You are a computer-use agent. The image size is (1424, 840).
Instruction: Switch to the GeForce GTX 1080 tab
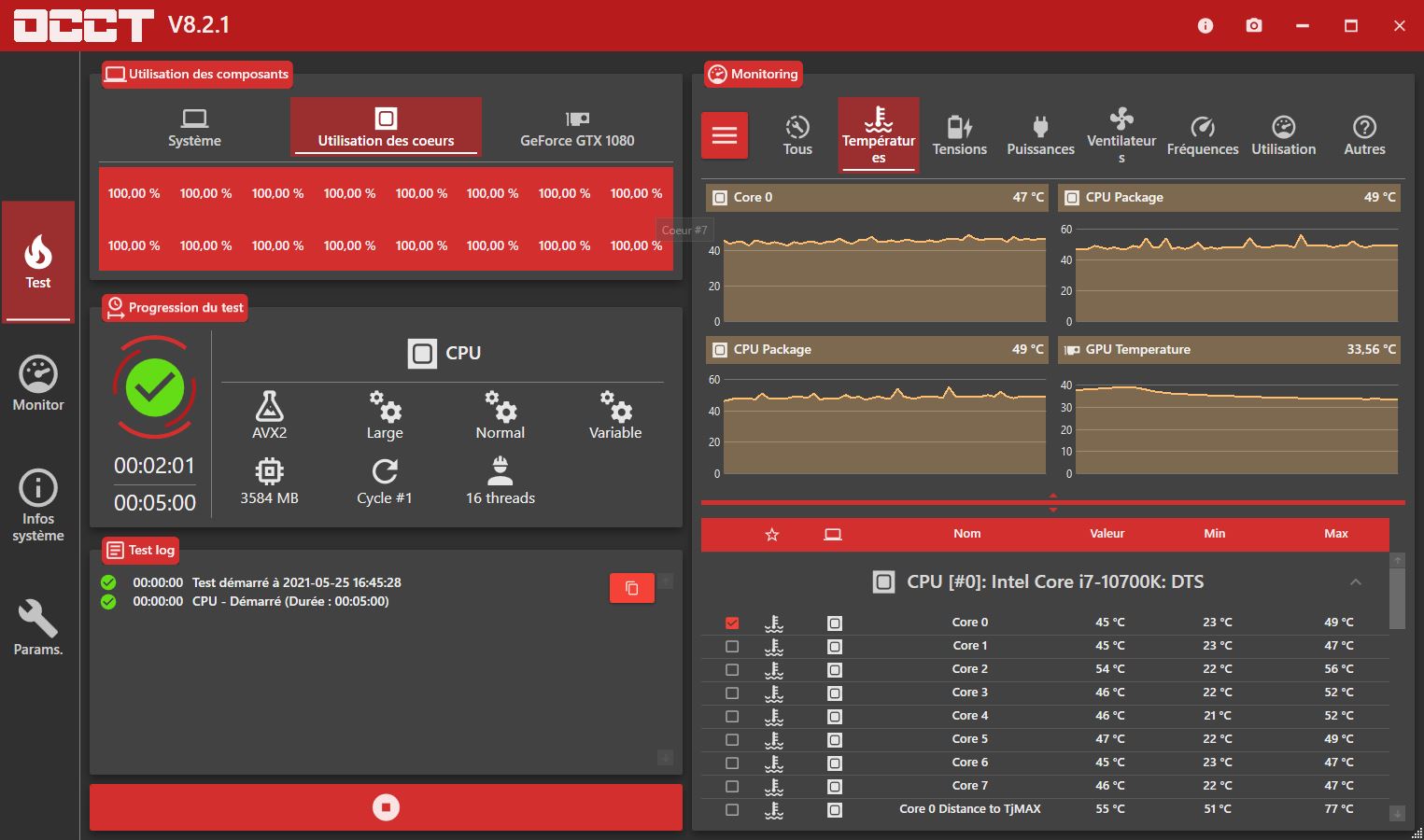point(577,128)
